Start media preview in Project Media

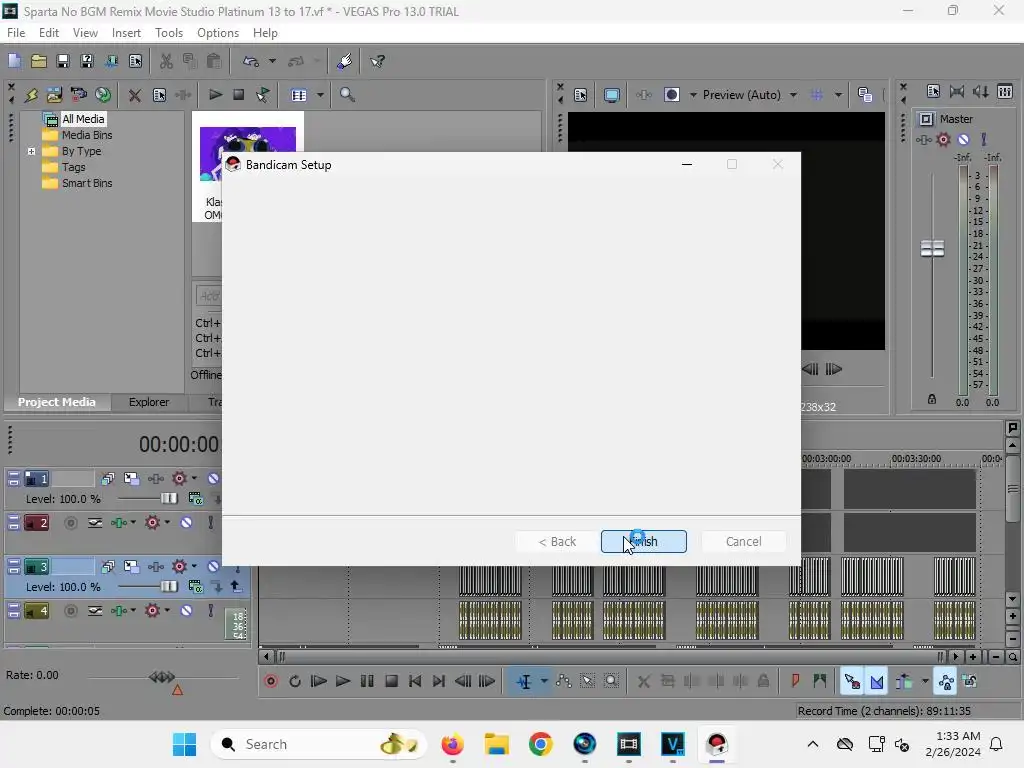215,95
